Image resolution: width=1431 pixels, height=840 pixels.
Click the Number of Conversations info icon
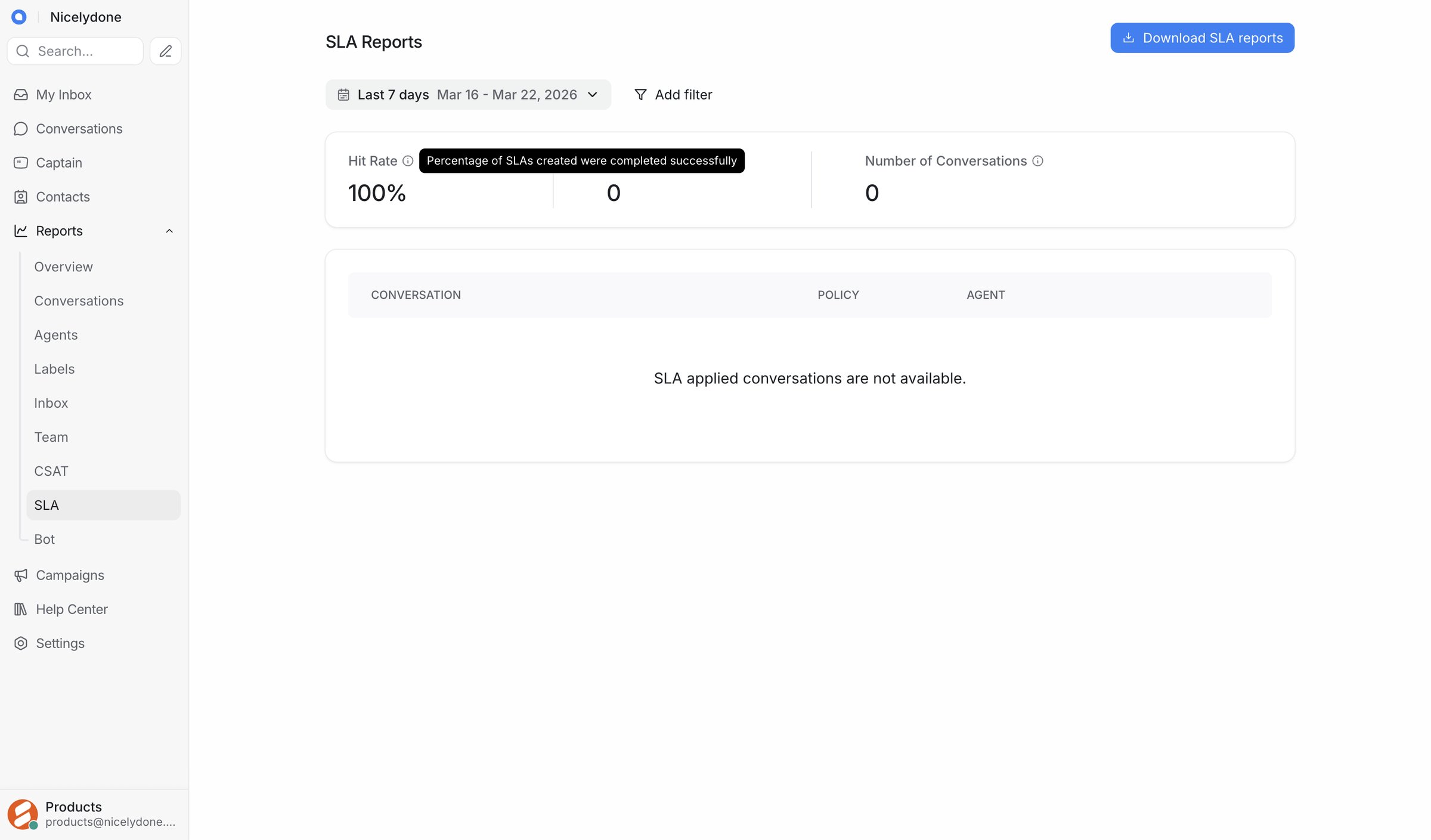coord(1037,161)
